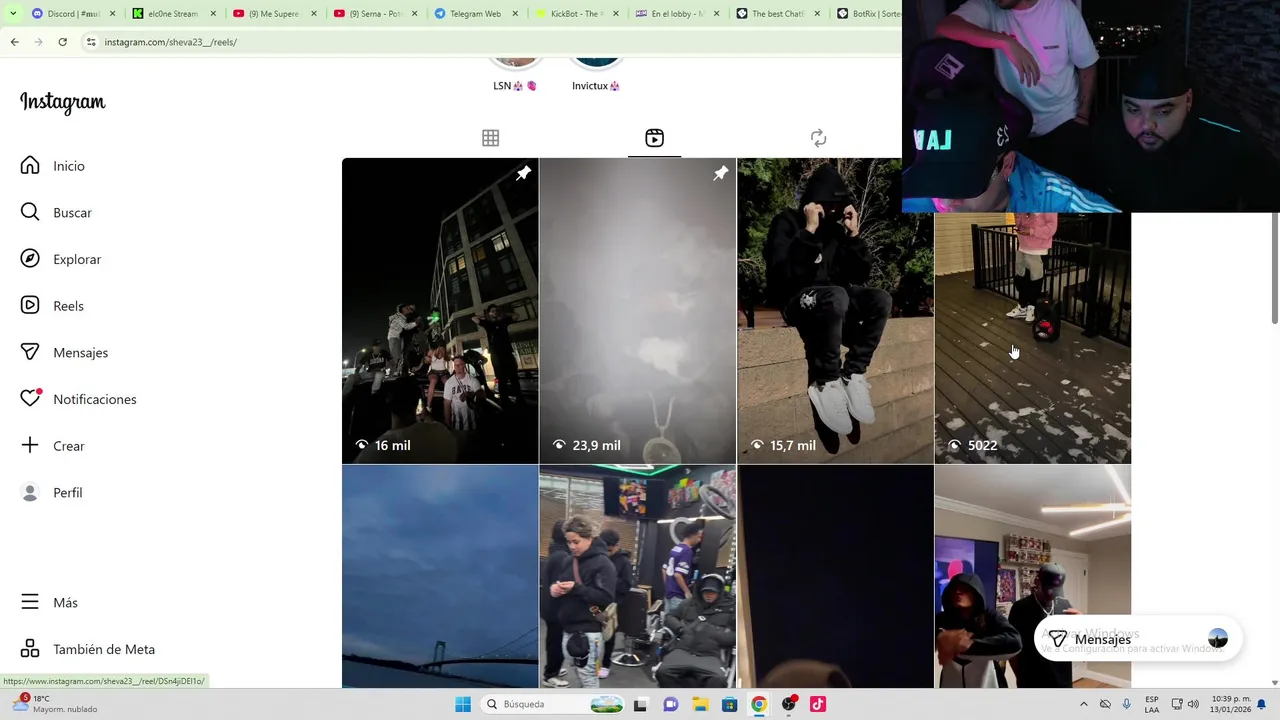
Task: Open volume control in system tray
Action: [x=1193, y=704]
